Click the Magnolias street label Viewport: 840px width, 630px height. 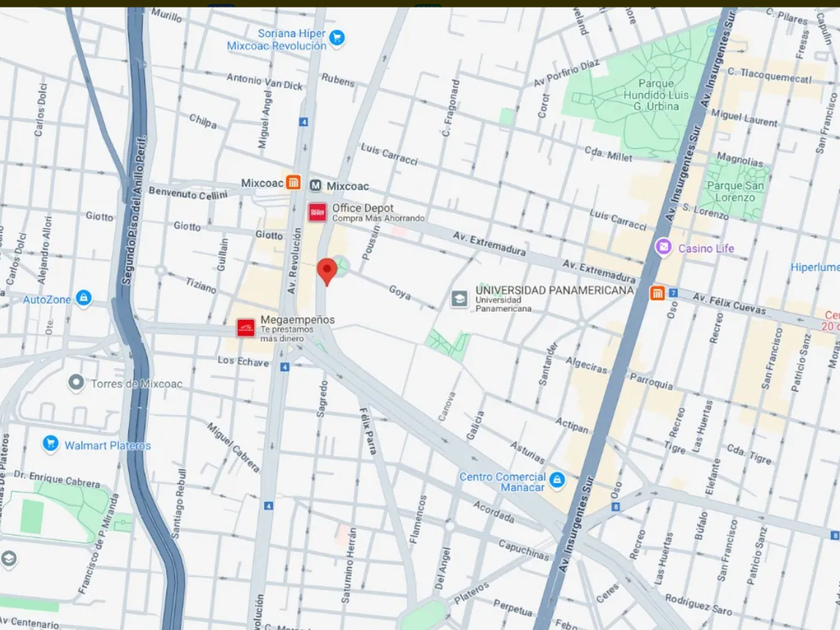(x=740, y=159)
